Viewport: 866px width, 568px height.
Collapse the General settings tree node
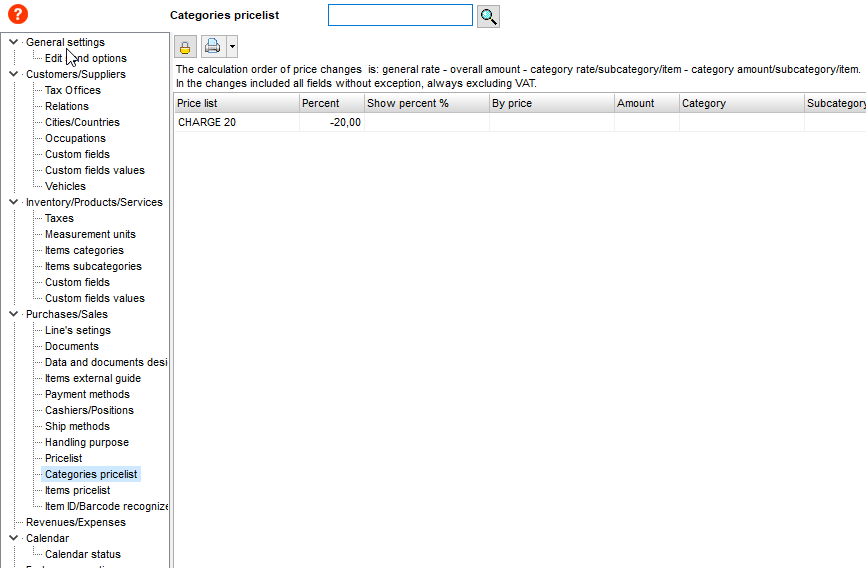click(14, 42)
